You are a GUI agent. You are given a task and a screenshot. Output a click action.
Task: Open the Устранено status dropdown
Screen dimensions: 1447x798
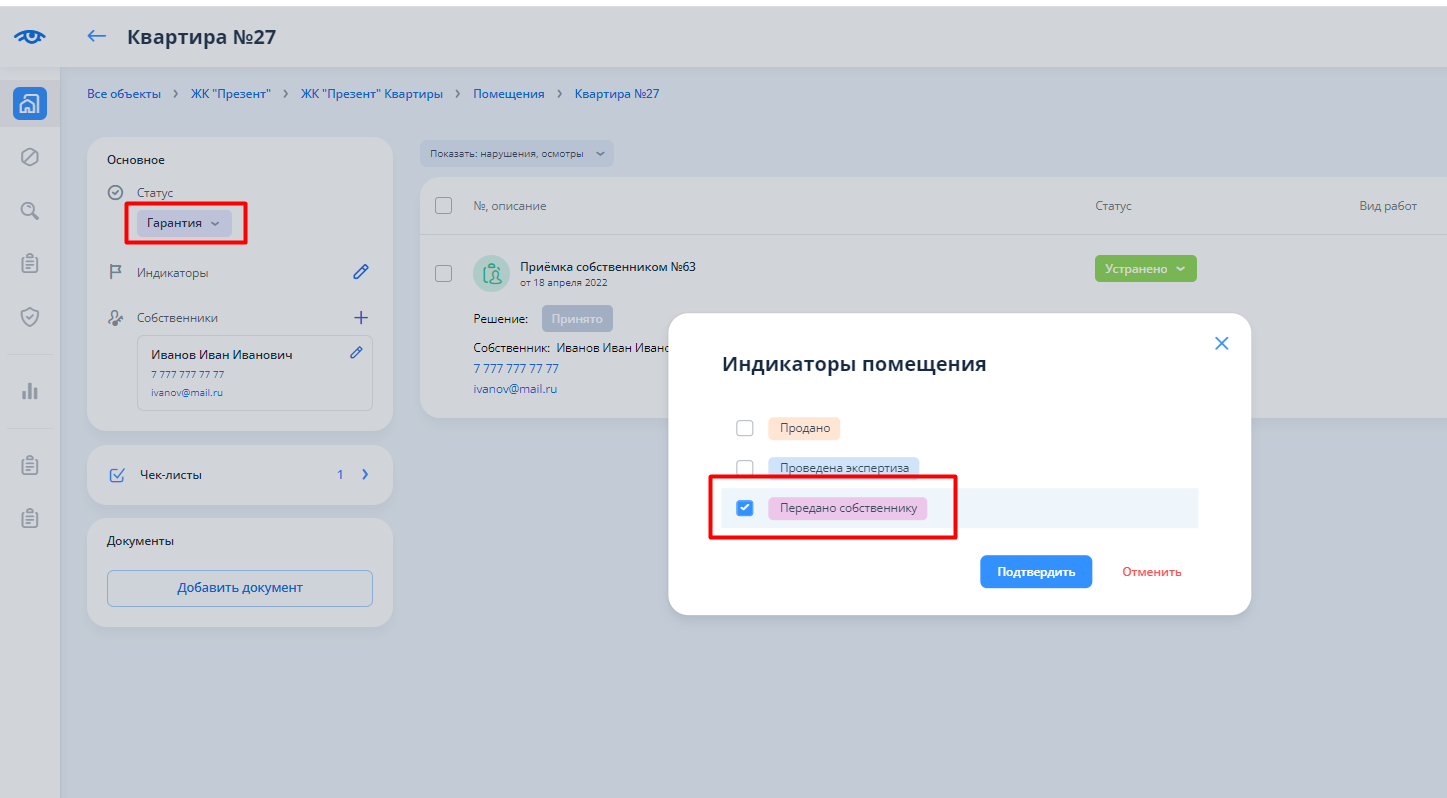[1145, 269]
